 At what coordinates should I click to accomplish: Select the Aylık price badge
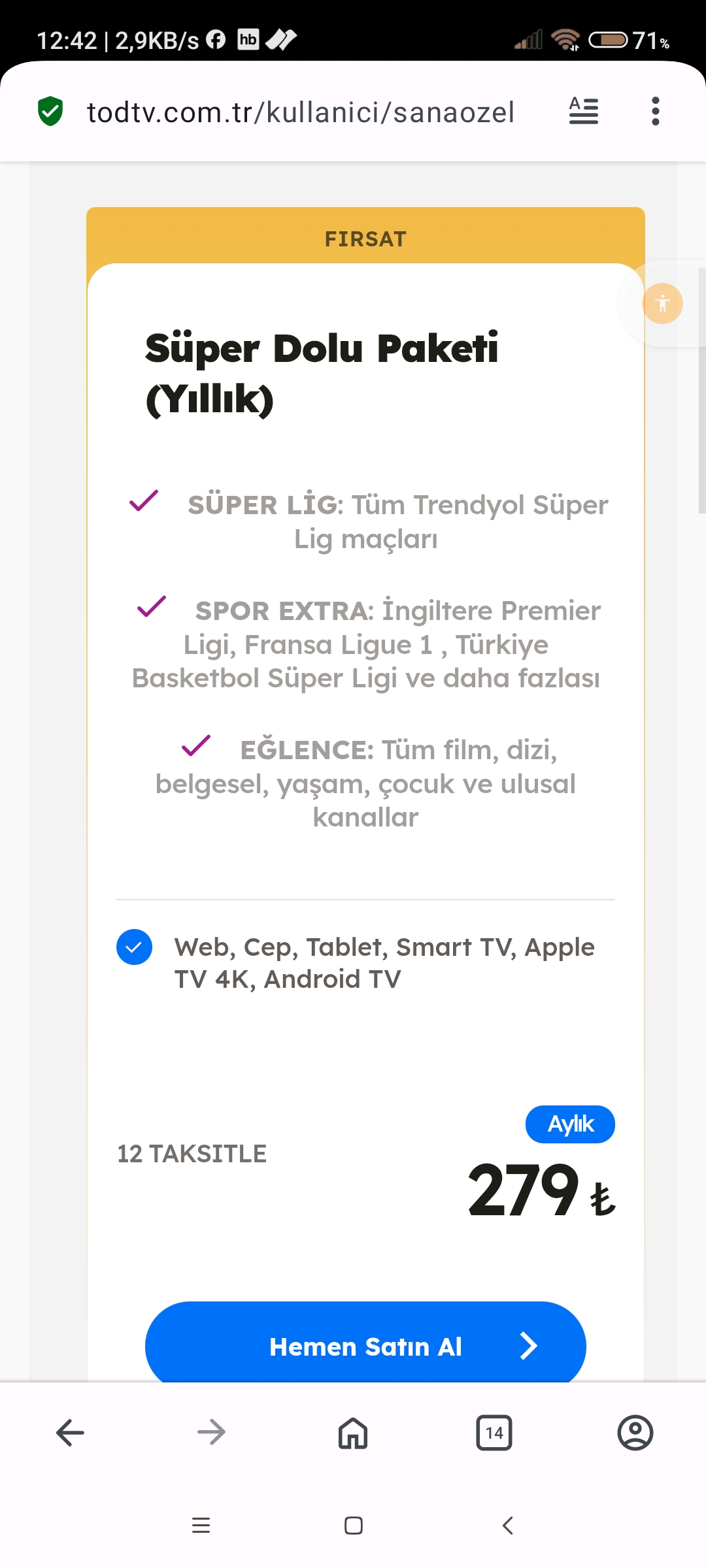[570, 1124]
